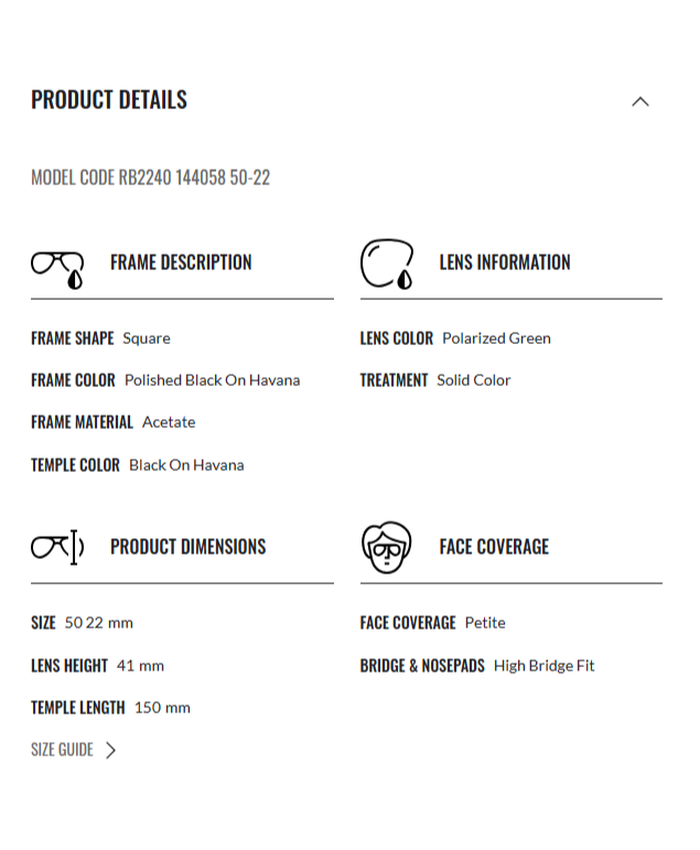Click the Frame Shape Square value
700x850 pixels.
coord(146,338)
